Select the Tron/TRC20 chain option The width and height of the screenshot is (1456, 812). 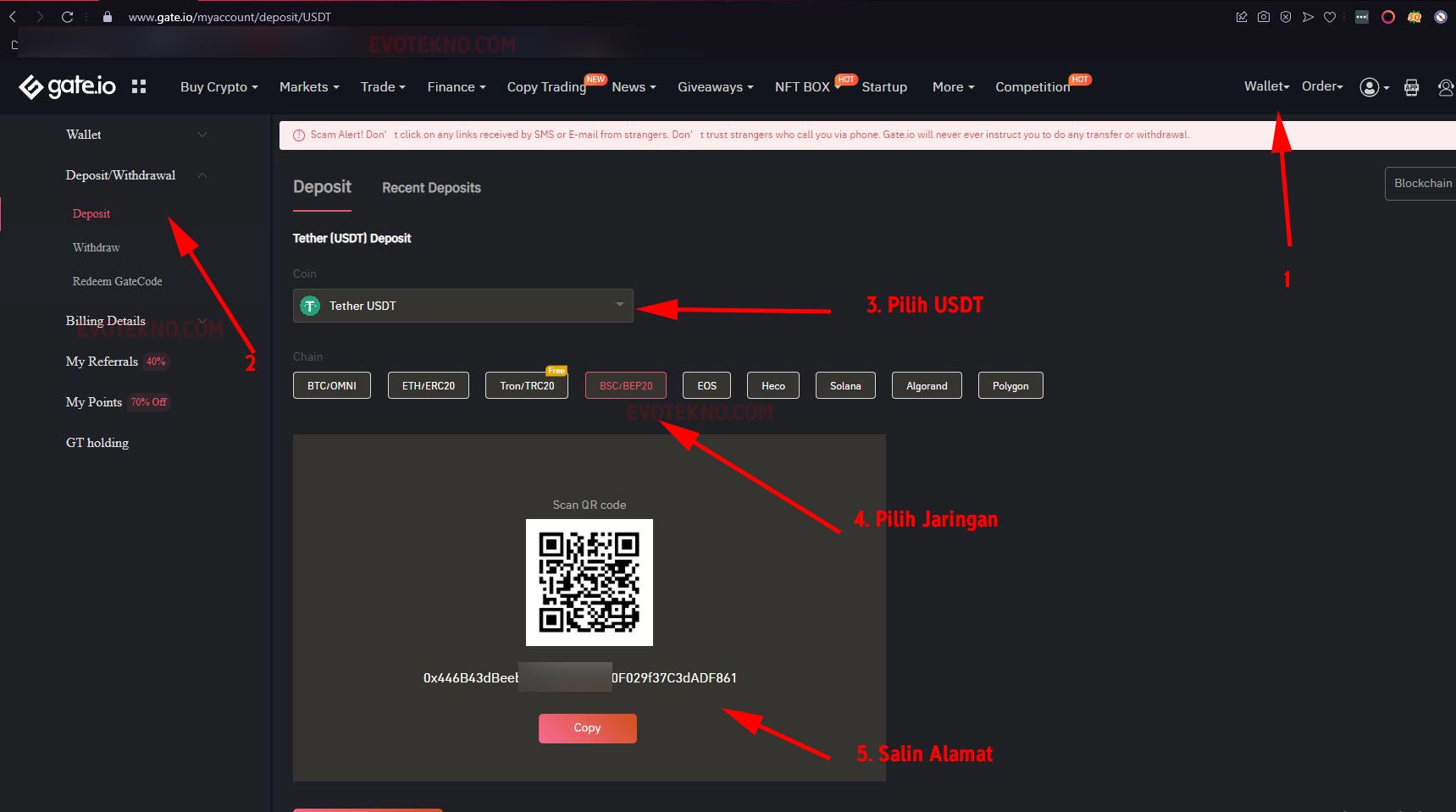tap(526, 385)
